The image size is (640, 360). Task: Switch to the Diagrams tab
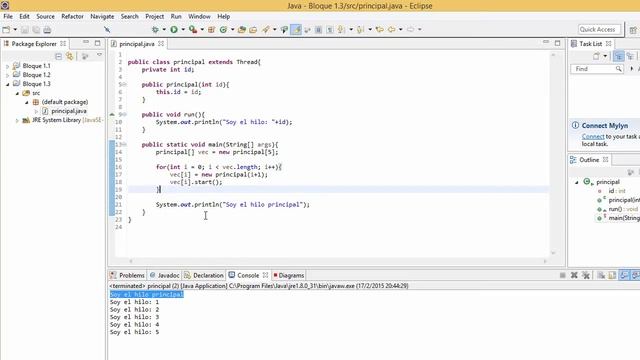click(289, 276)
